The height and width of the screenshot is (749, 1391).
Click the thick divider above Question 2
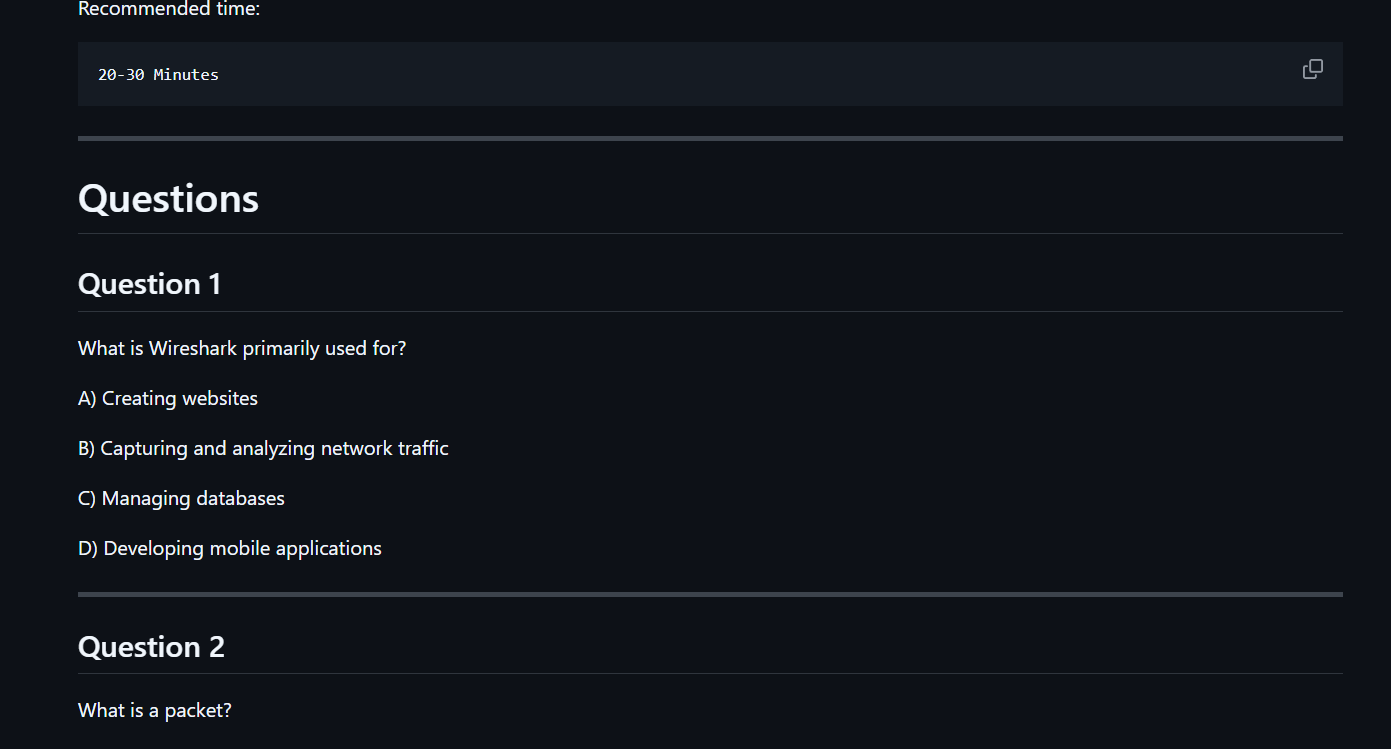click(710, 594)
